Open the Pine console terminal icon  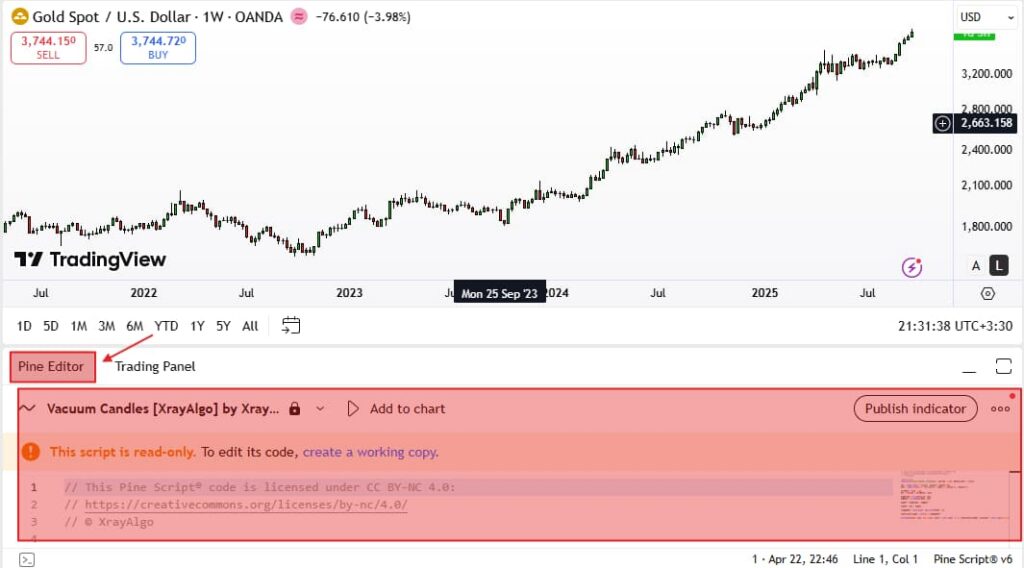click(28, 559)
